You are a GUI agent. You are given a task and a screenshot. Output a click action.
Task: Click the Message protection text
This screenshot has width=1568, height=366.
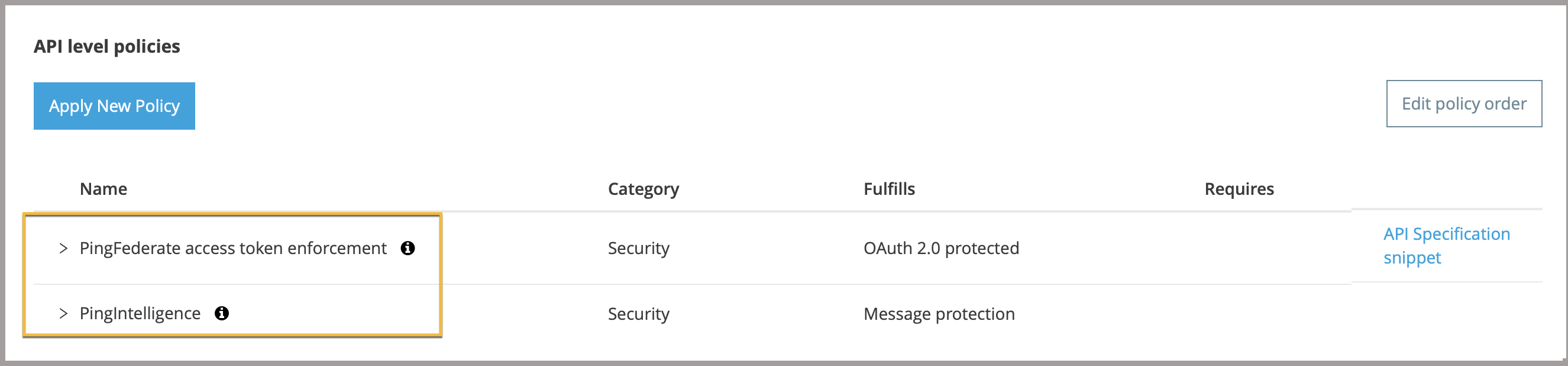[939, 314]
